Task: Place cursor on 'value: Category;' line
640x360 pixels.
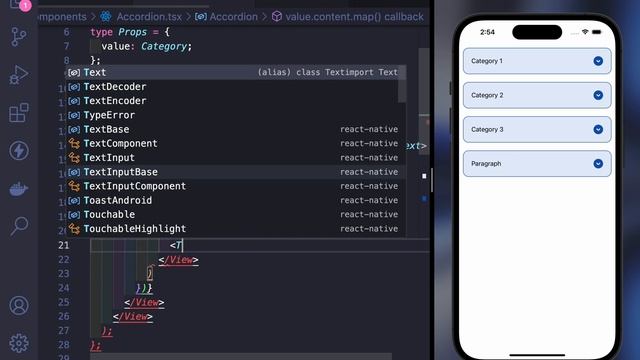Action: pyautogui.click(x=147, y=46)
